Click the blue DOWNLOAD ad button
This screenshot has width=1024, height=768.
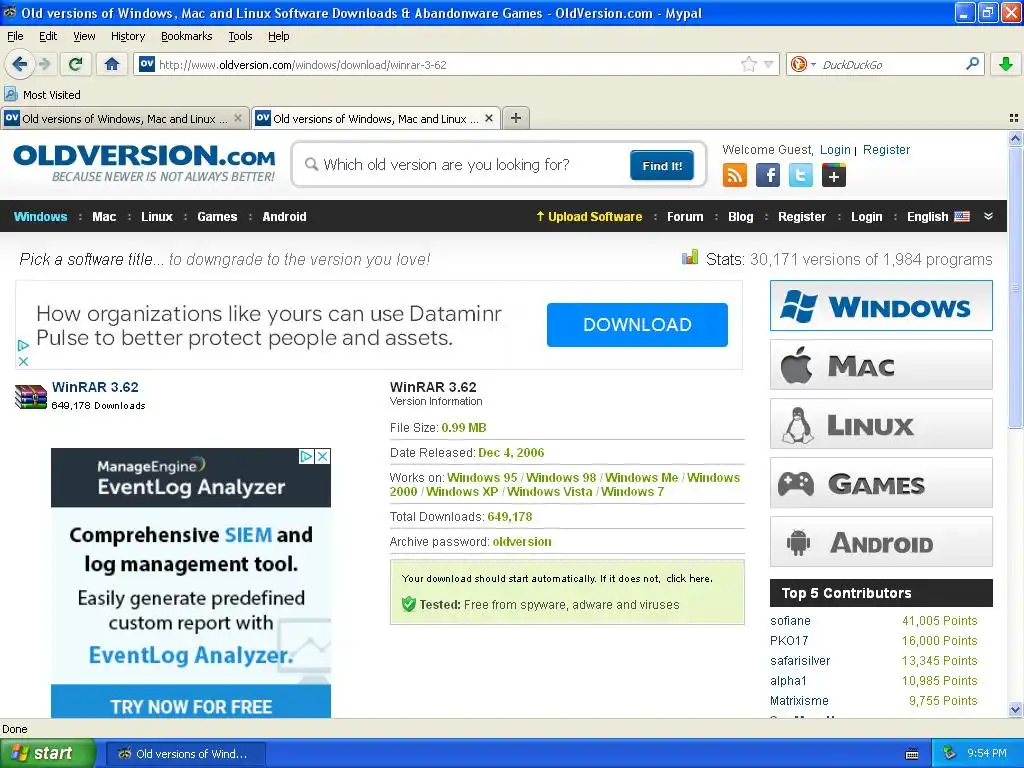coord(637,325)
